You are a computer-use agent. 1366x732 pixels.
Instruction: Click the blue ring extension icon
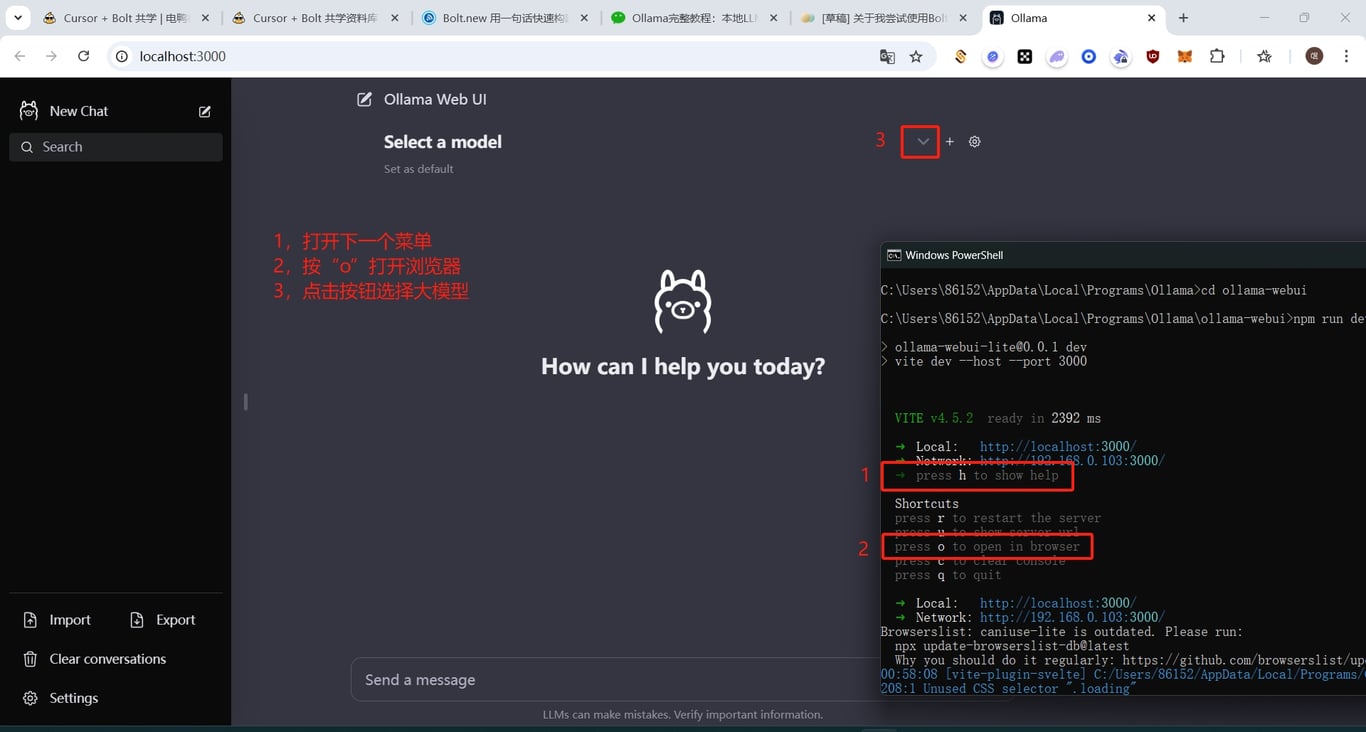(1089, 57)
